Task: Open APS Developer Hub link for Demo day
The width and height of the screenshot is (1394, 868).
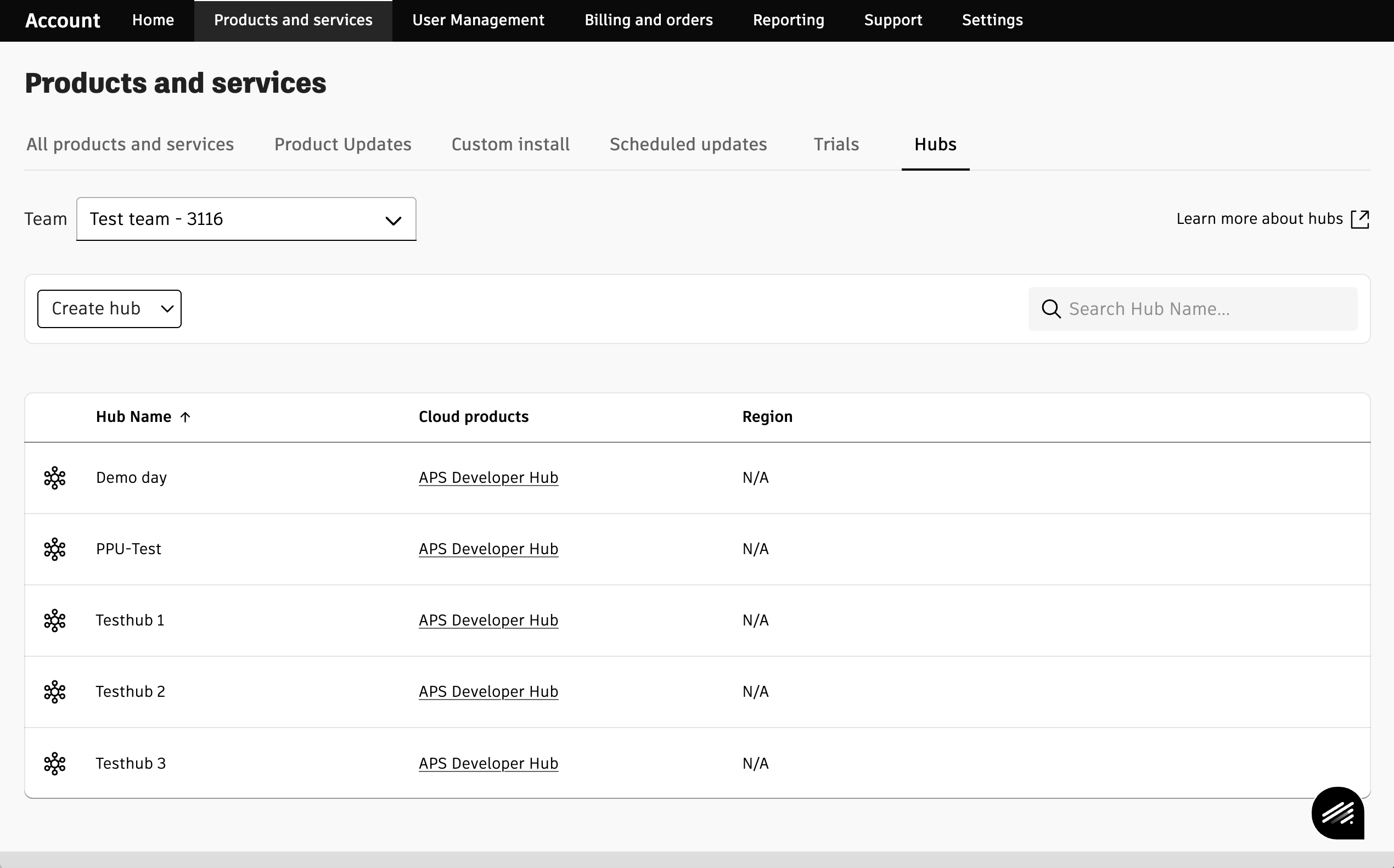Action: [x=488, y=478]
